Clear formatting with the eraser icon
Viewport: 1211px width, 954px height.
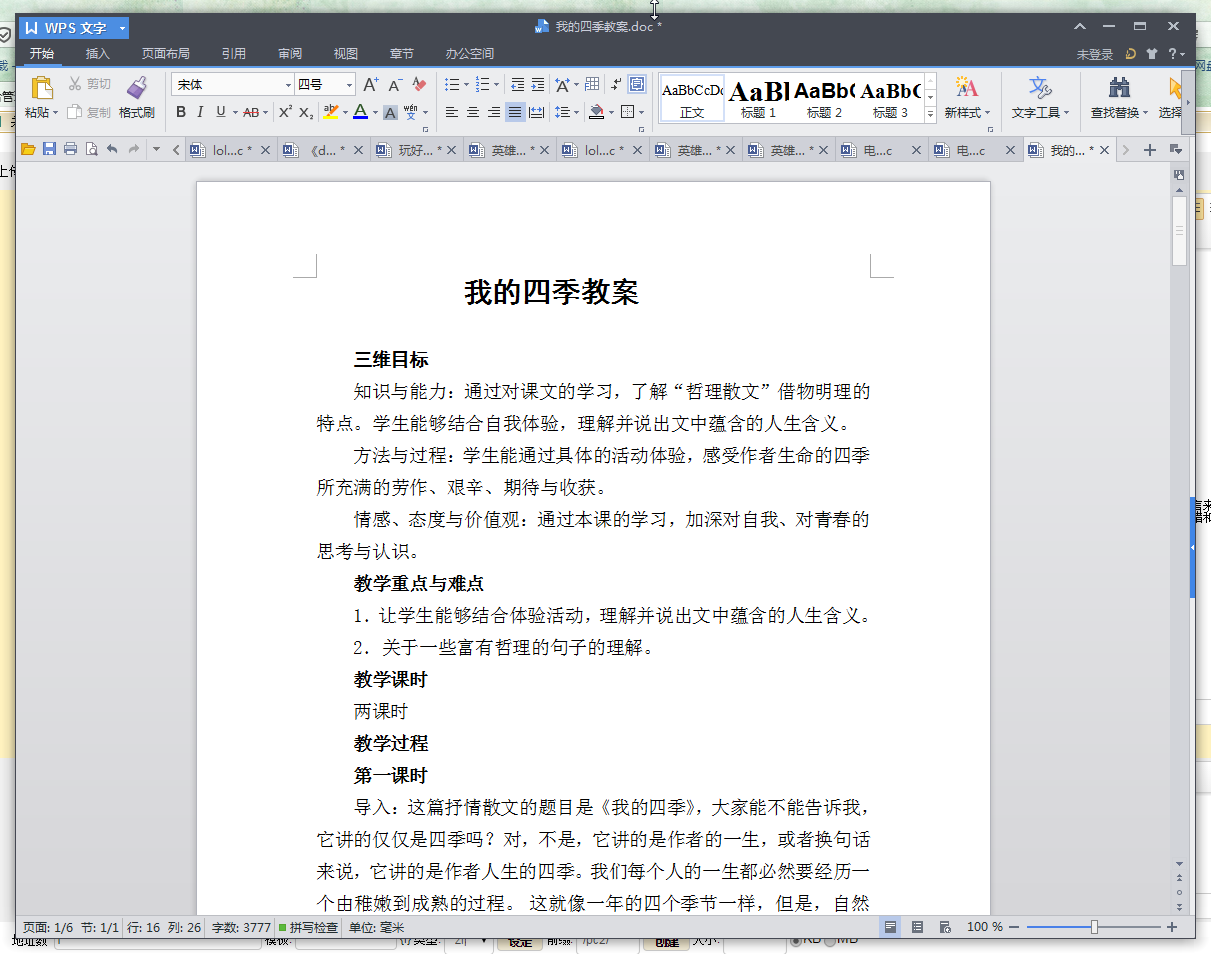[419, 85]
